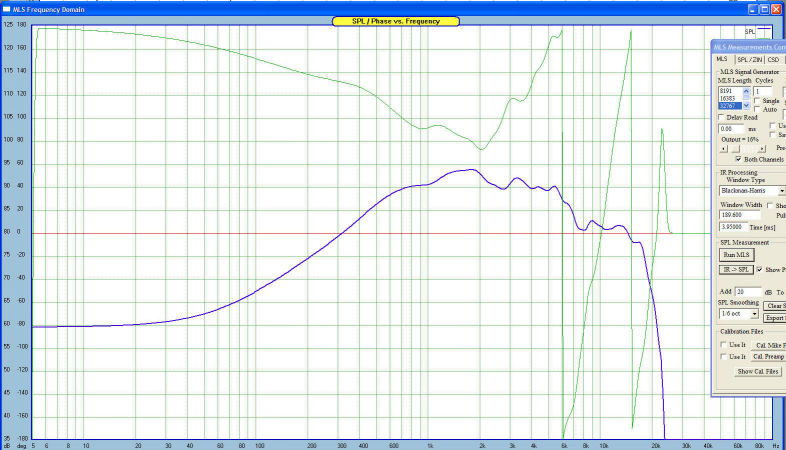Enable the Auto checkbox
Screen dimensions: 786x450
coord(757,109)
